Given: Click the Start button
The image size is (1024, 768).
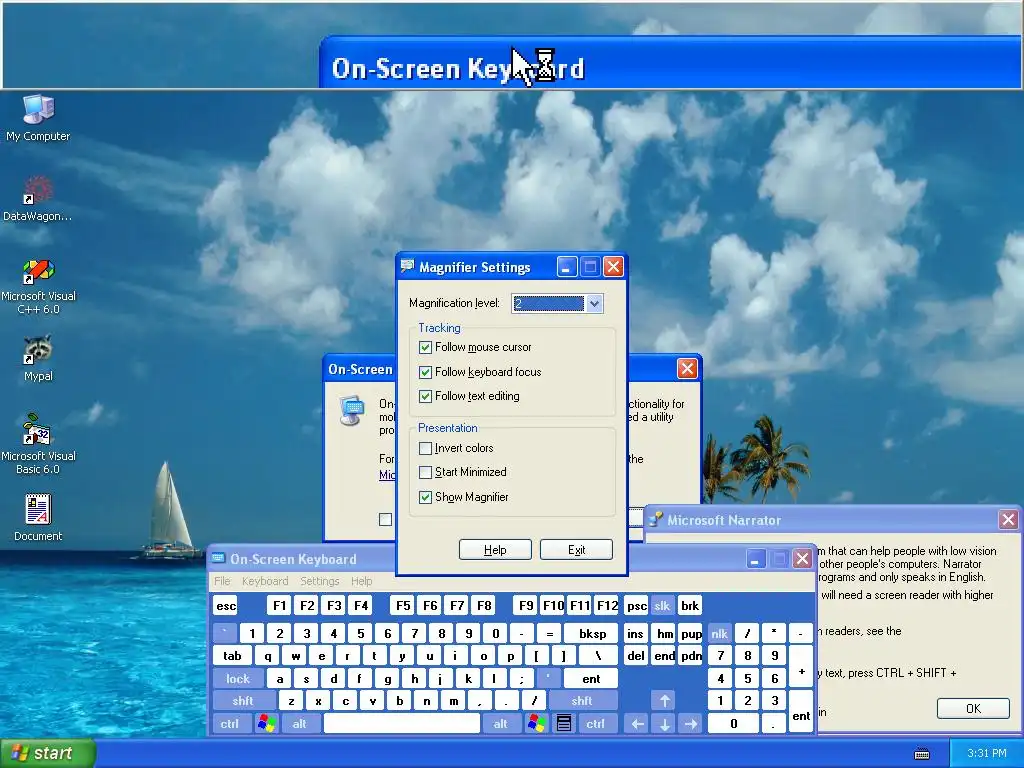Looking at the screenshot, I should [x=48, y=753].
